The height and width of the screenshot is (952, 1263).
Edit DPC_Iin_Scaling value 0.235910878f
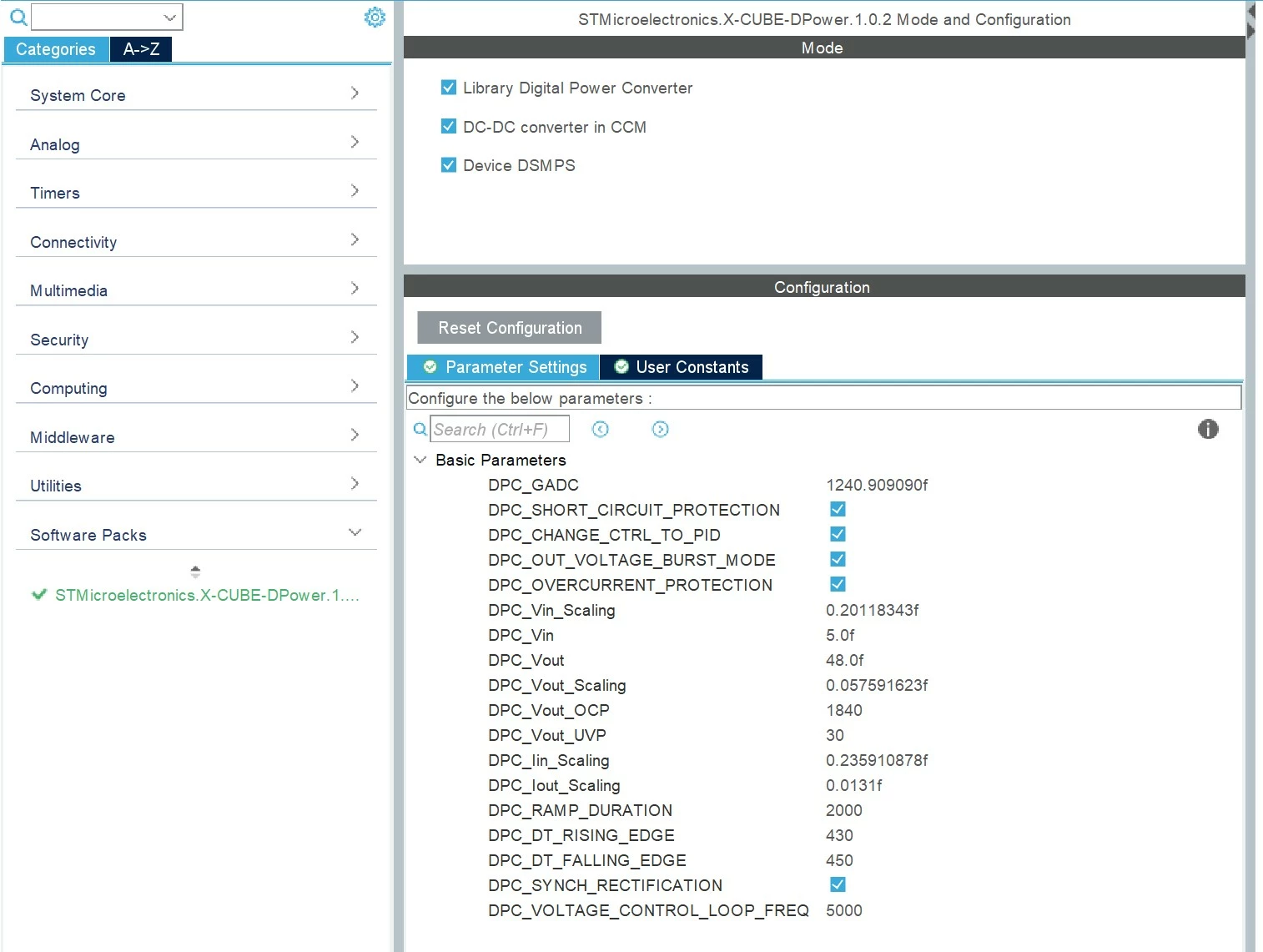click(x=877, y=760)
